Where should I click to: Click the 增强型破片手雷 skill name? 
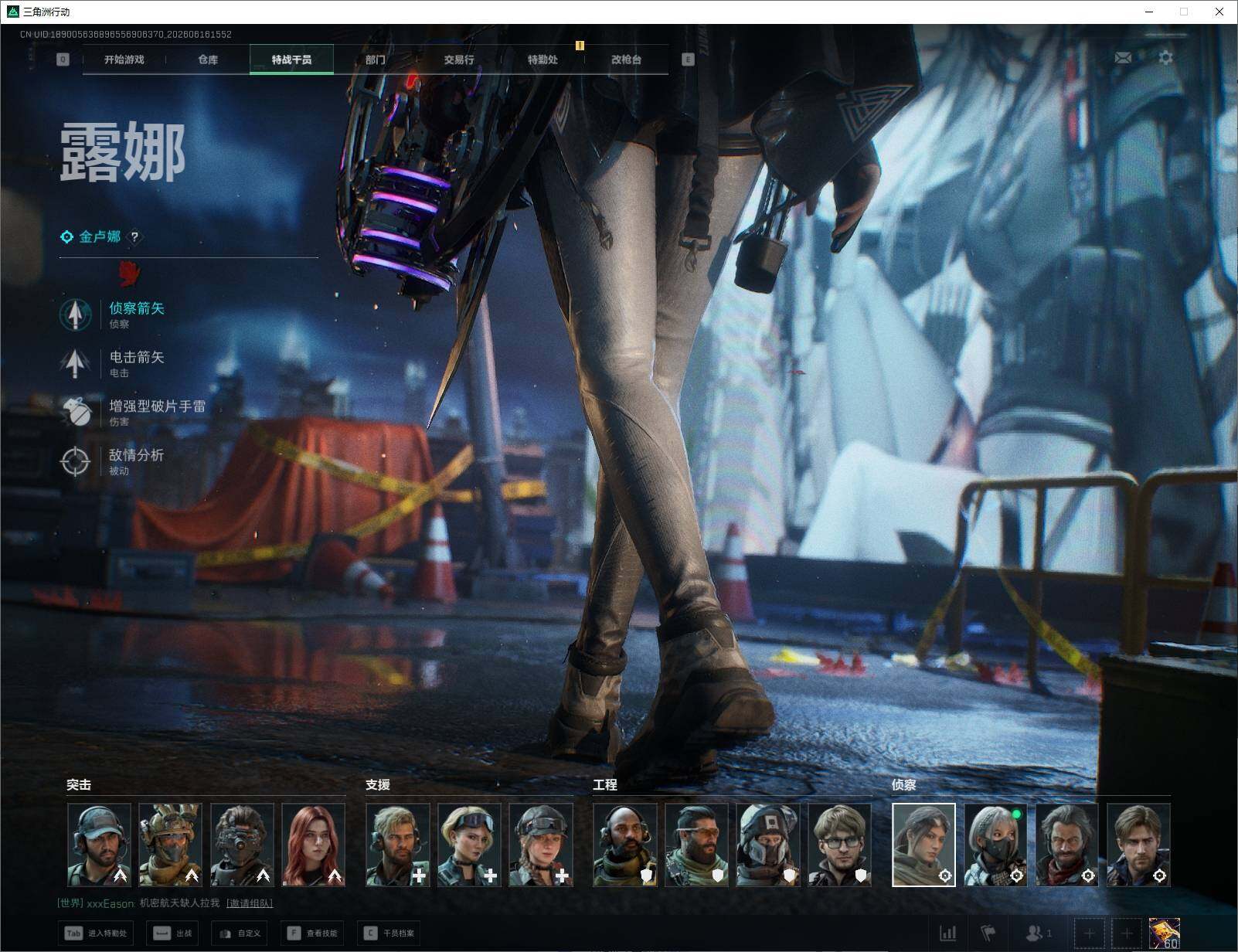click(x=158, y=406)
